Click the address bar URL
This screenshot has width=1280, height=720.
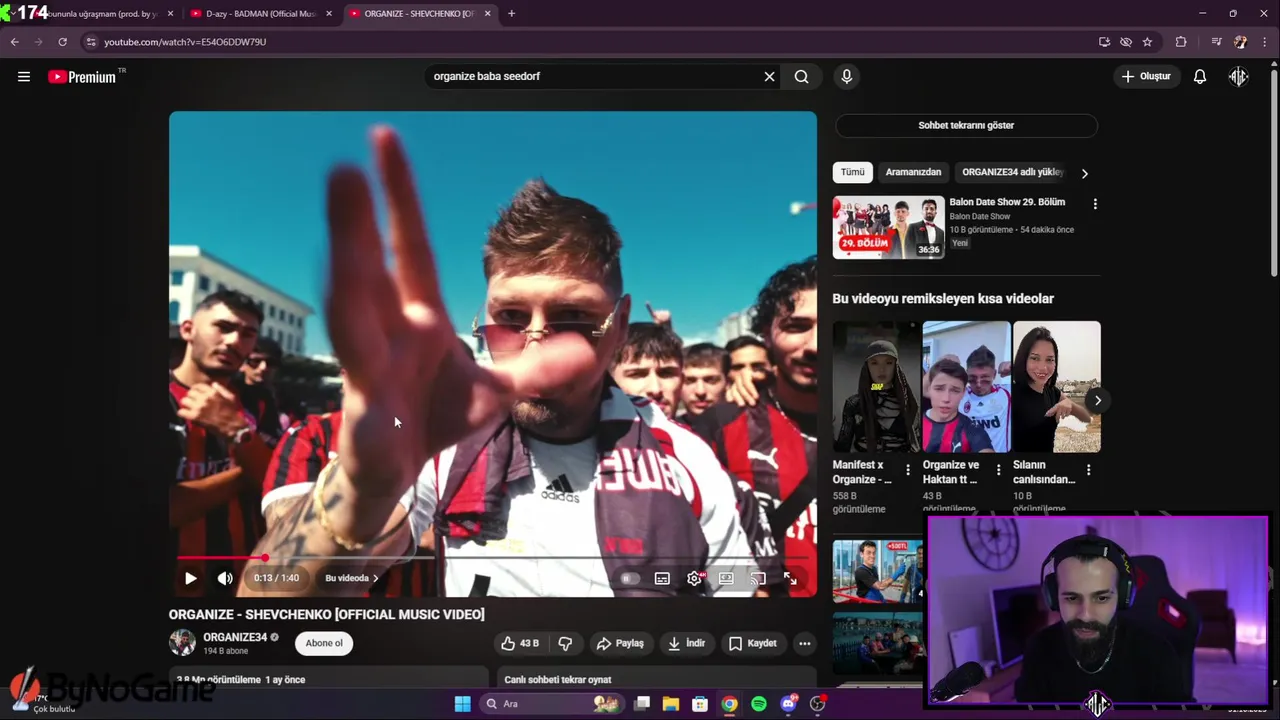tap(185, 42)
